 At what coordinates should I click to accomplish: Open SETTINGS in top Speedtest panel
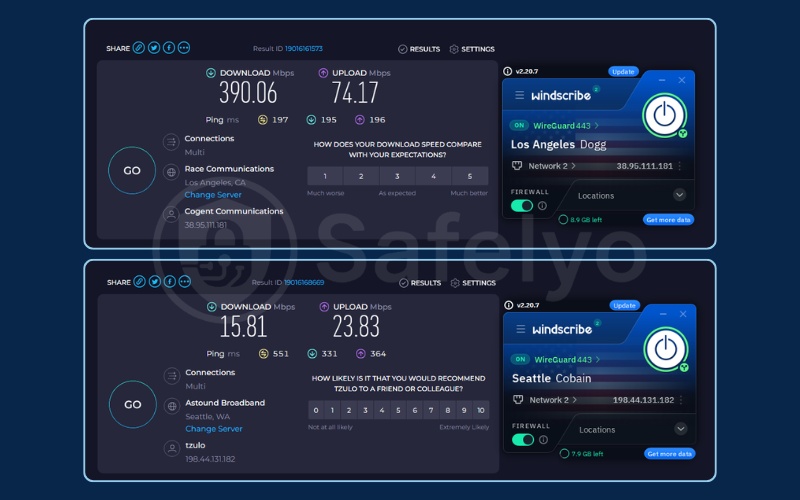tap(472, 49)
